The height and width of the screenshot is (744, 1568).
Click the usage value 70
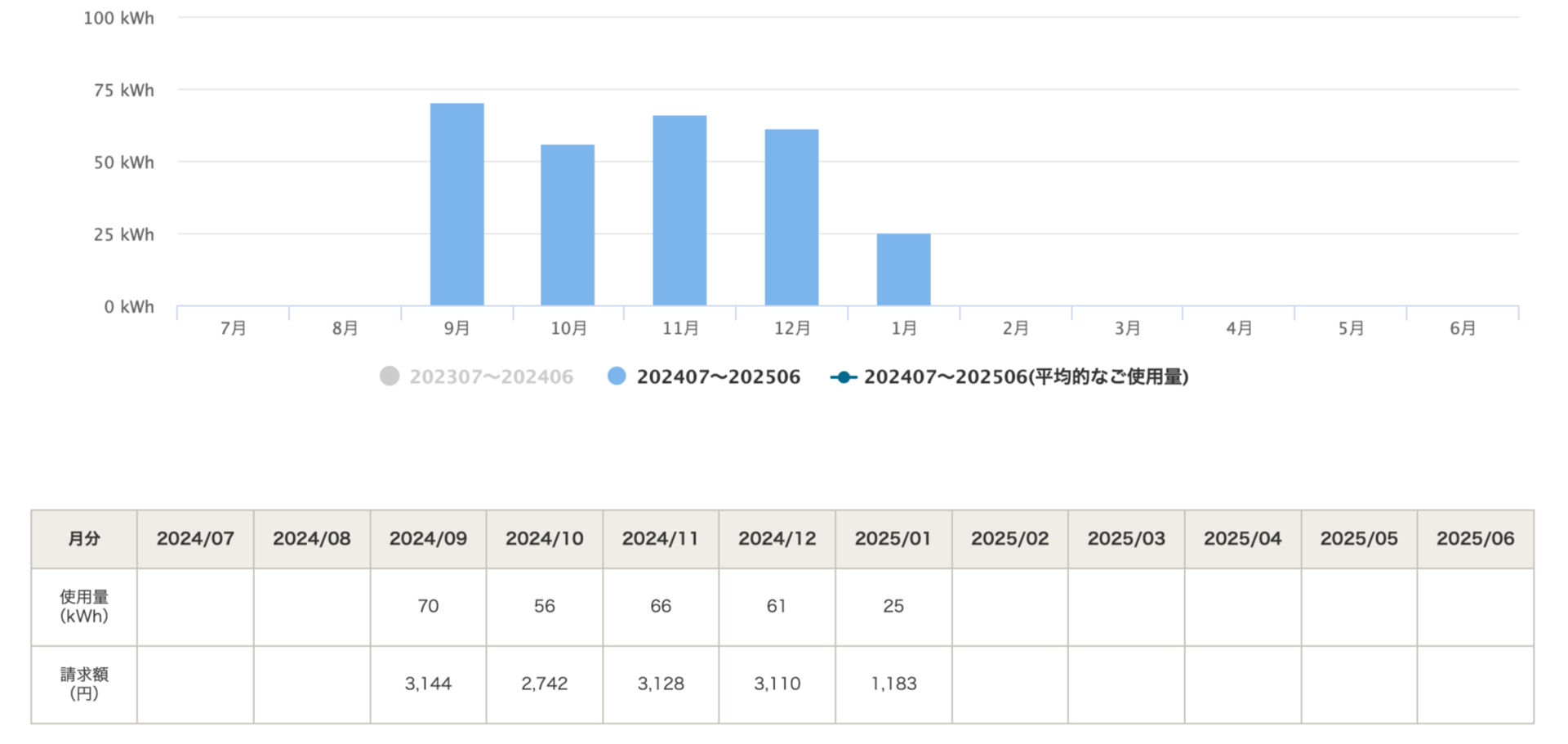(x=428, y=606)
